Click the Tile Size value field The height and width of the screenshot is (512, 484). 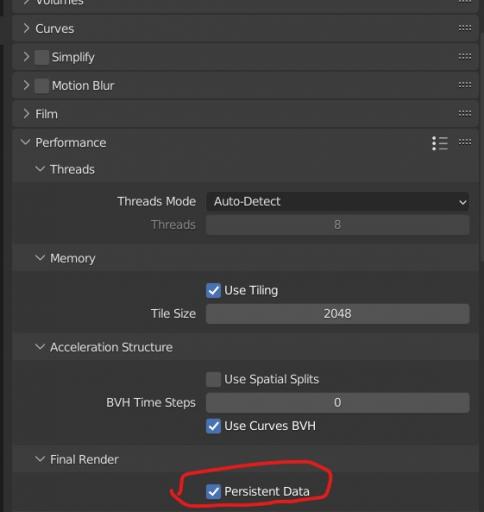click(337, 314)
